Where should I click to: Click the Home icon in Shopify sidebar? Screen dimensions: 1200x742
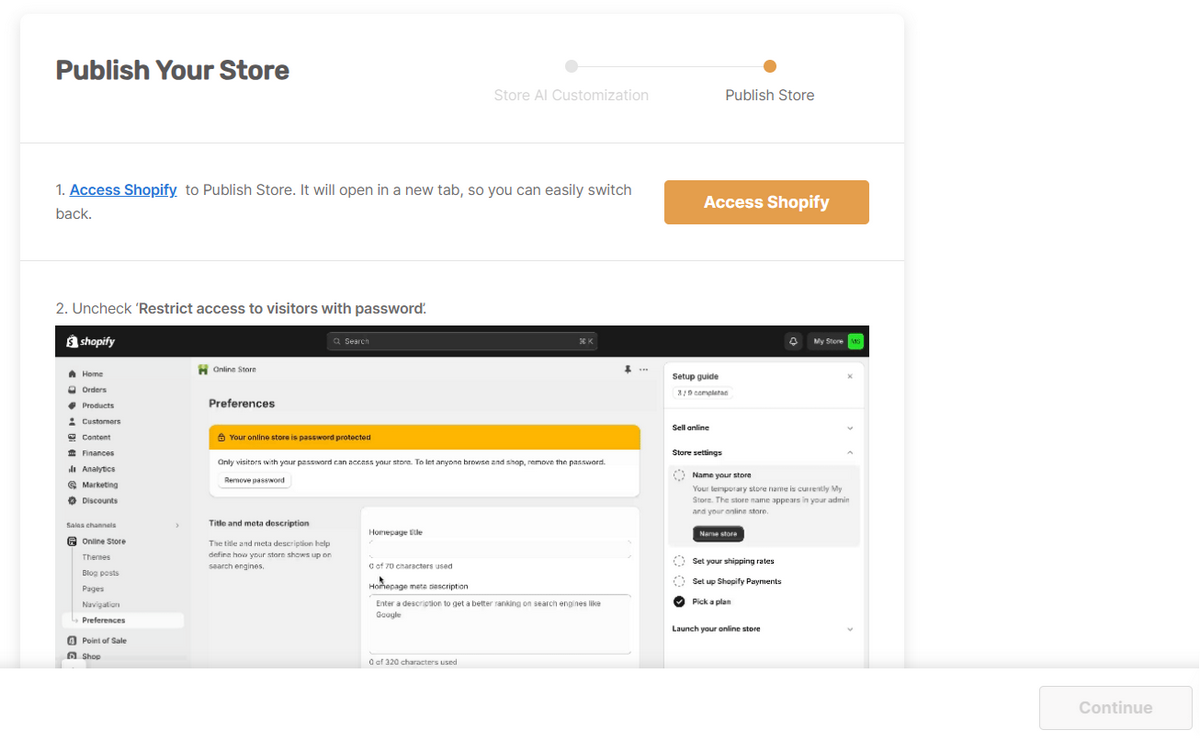click(x=72, y=374)
